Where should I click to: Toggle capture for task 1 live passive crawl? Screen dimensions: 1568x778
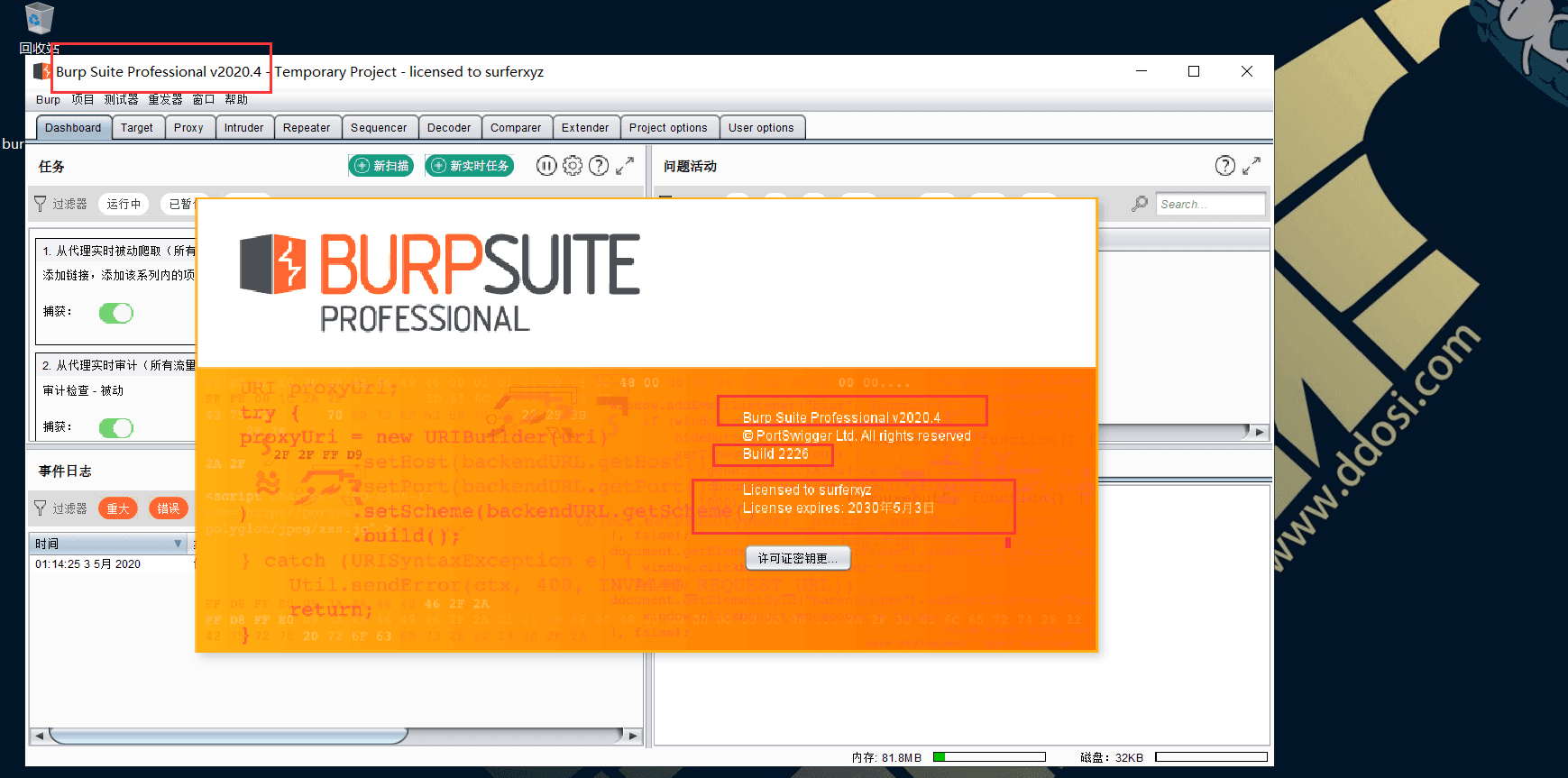pyautogui.click(x=116, y=313)
